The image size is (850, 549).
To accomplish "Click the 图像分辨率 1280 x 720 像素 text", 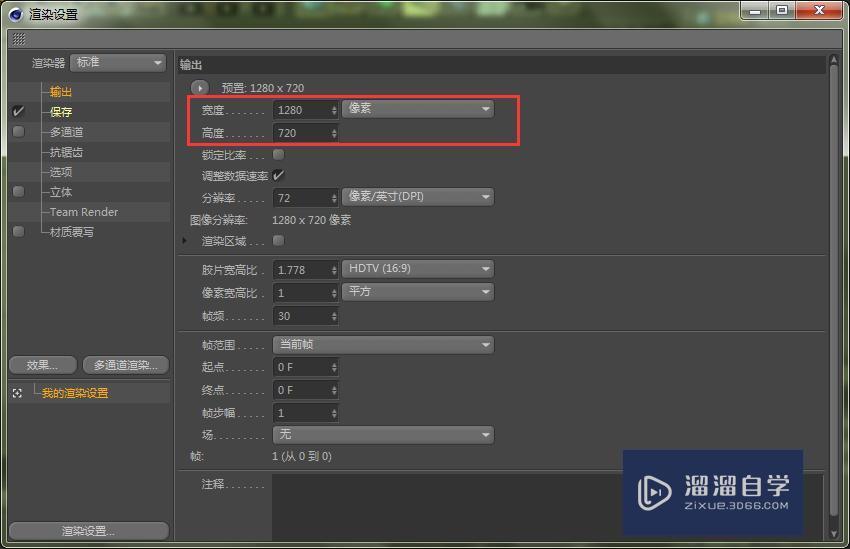I will [312, 220].
